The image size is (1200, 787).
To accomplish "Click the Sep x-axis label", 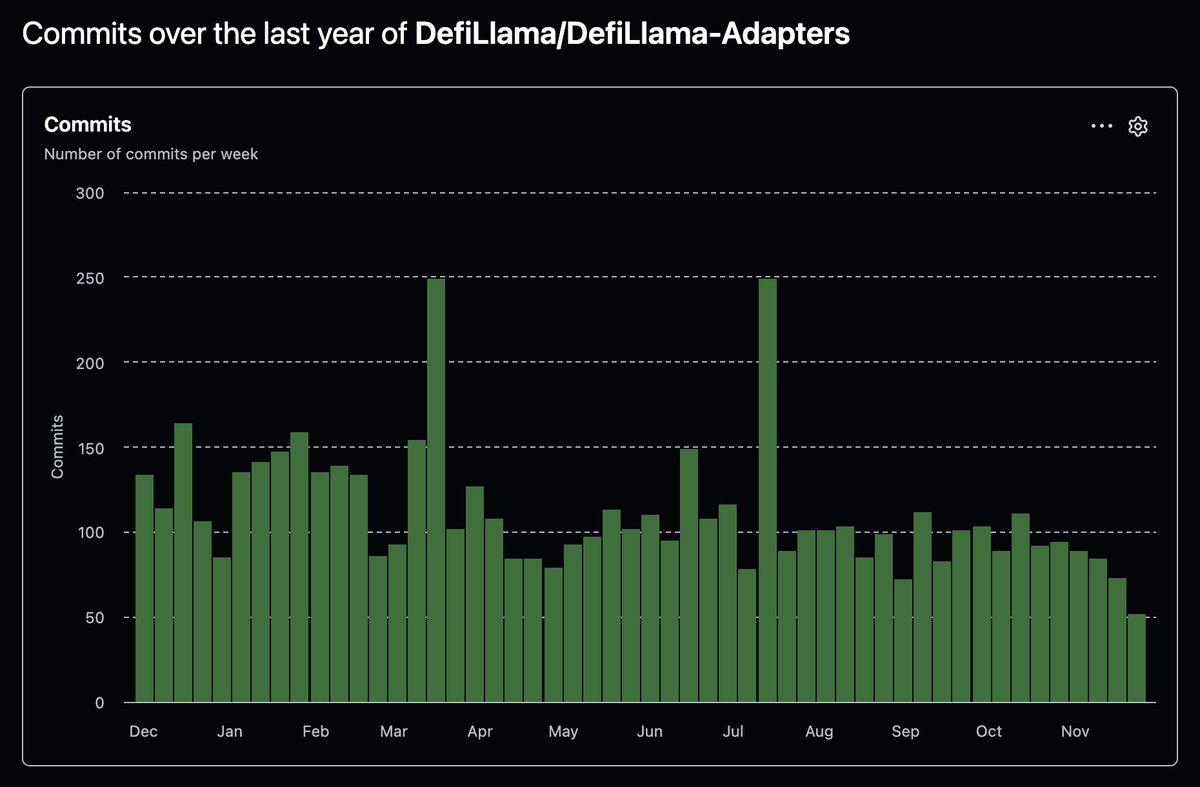I will click(x=905, y=732).
